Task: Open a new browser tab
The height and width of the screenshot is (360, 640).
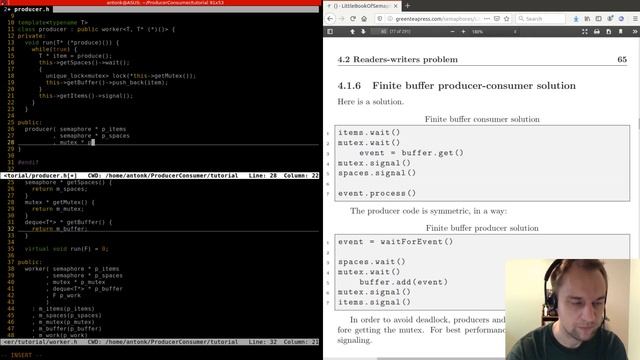Action: pos(407,6)
